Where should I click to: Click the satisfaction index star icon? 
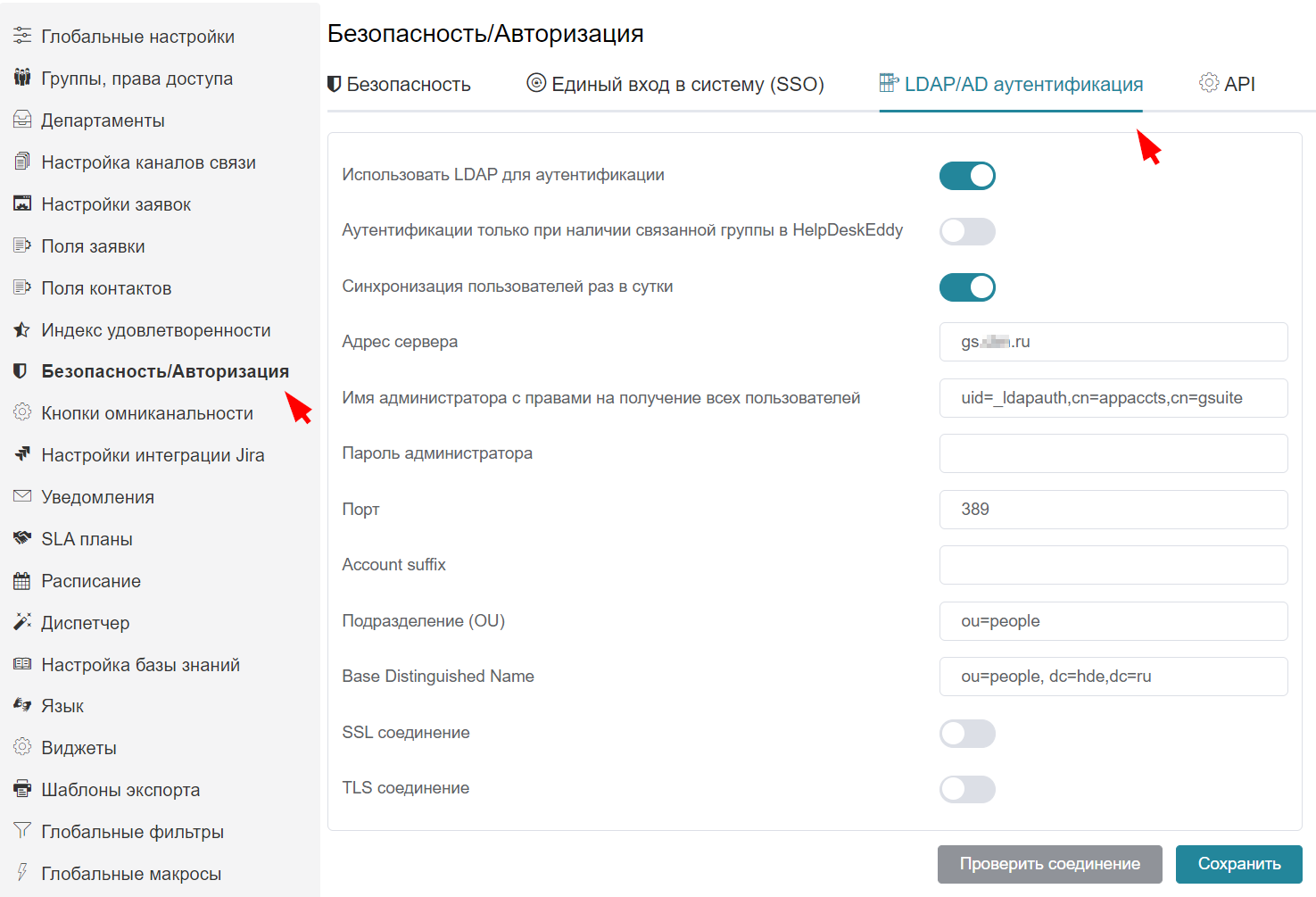pyautogui.click(x=22, y=329)
